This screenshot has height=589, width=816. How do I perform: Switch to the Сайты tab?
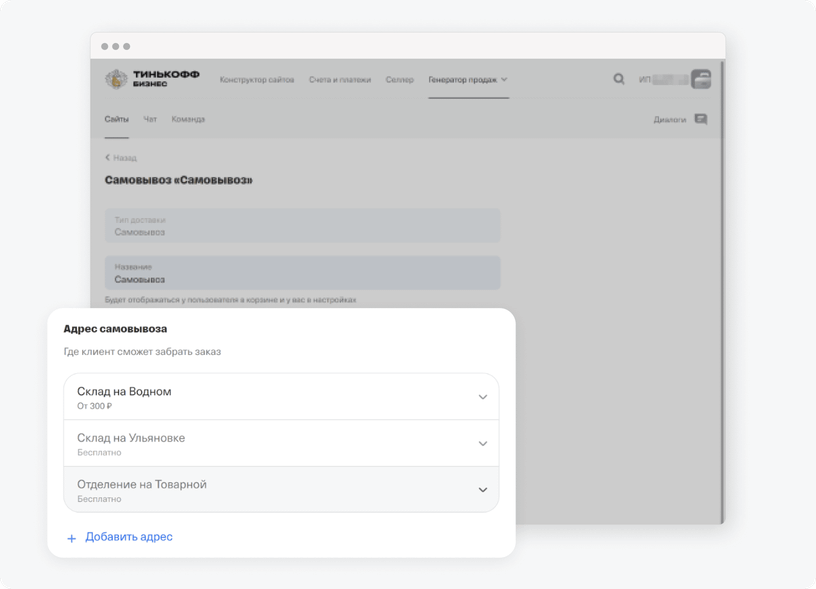click(117, 119)
